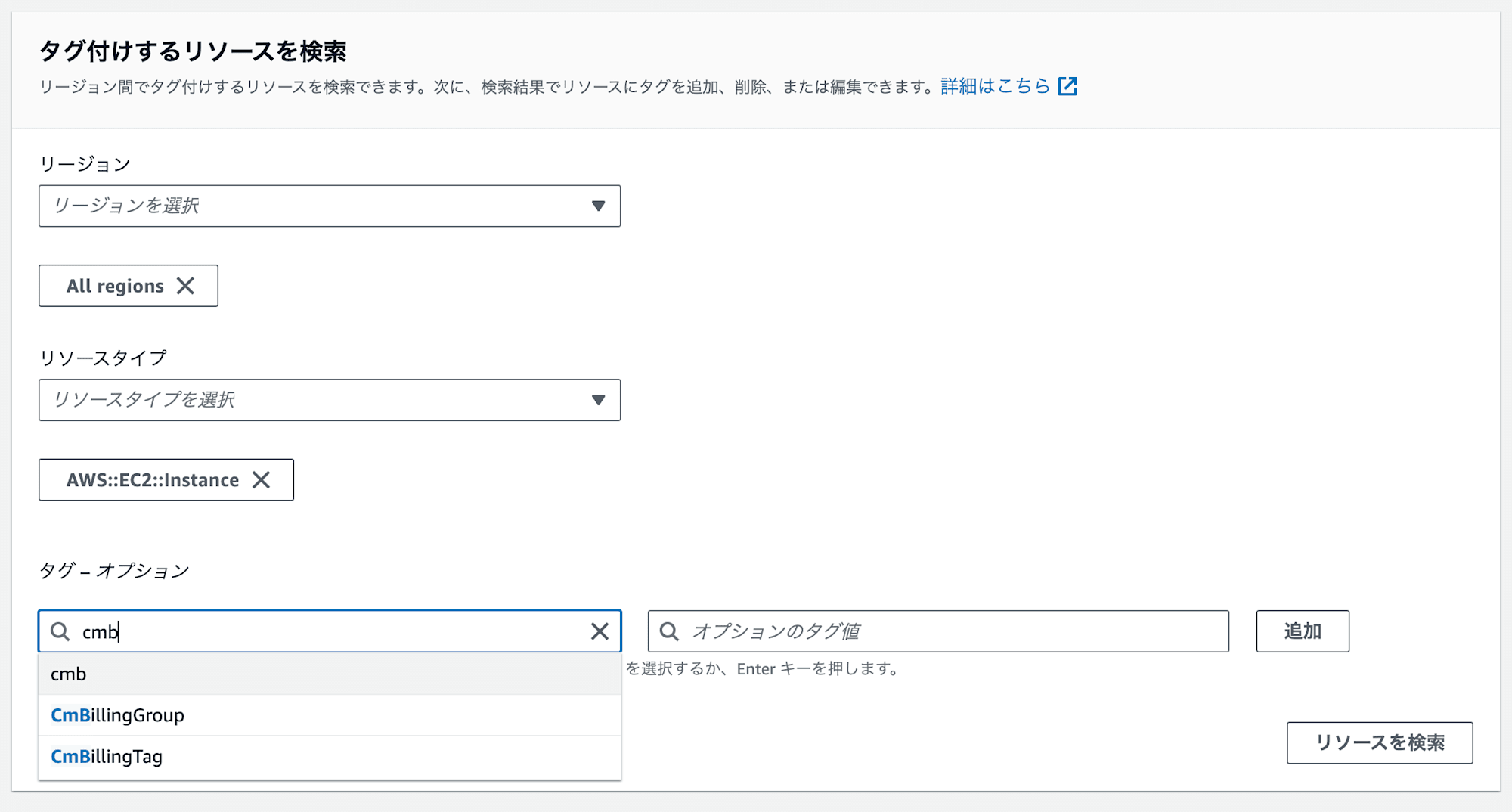Select the cmb suggestion option

[x=330, y=674]
